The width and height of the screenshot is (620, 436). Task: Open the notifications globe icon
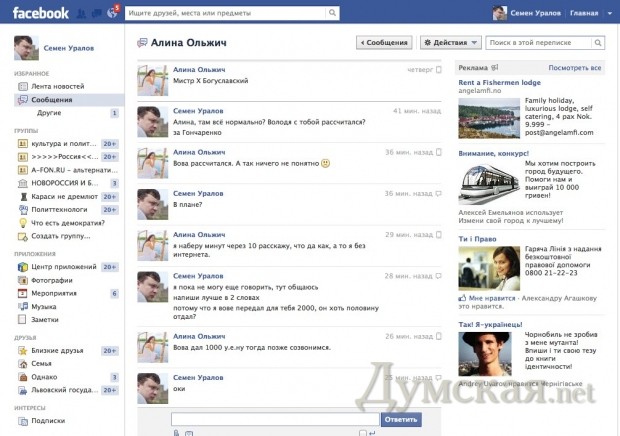pyautogui.click(x=112, y=14)
